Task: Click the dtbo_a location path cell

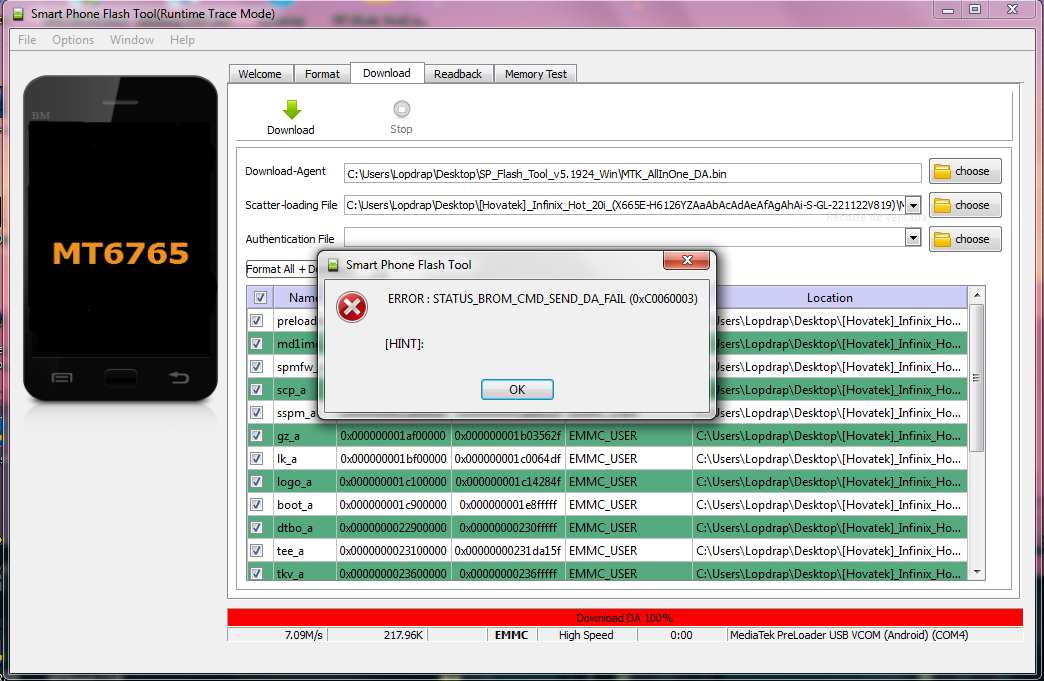Action: pos(829,528)
